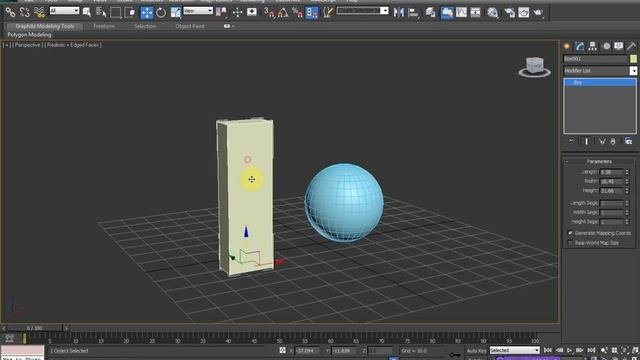
Task: Expand the Polygon Modeling panel
Action: click(29, 35)
